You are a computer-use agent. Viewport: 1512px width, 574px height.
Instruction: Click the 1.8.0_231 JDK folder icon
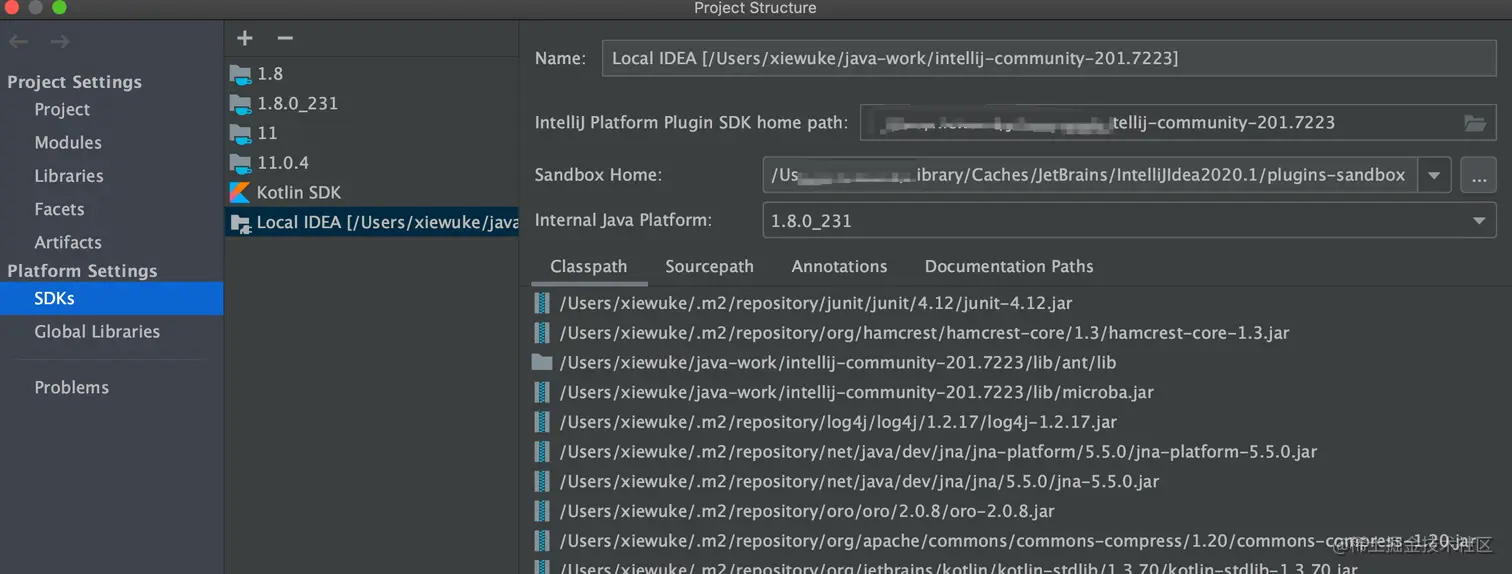click(x=240, y=103)
